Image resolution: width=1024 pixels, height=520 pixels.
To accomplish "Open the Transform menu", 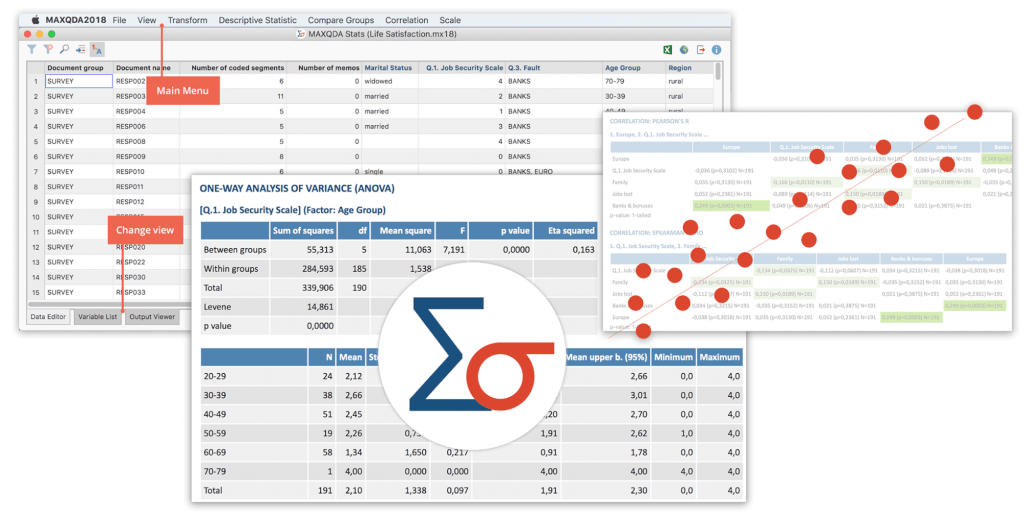I will [187, 20].
